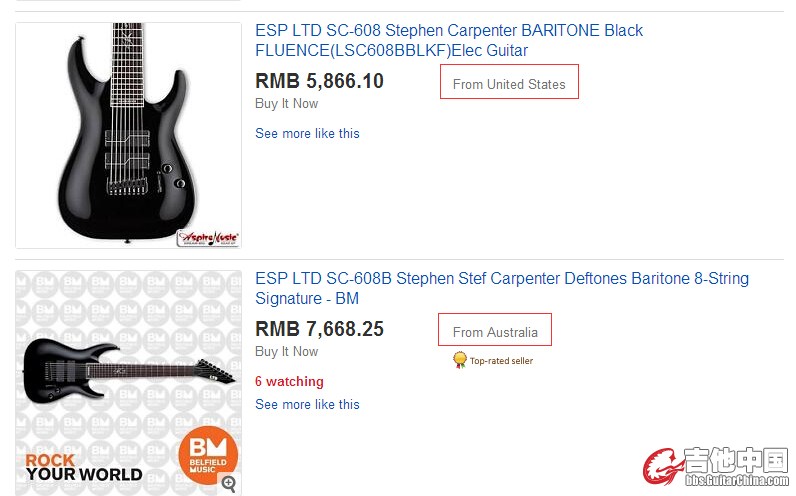See more like this for the SC-608B listing

[307, 405]
